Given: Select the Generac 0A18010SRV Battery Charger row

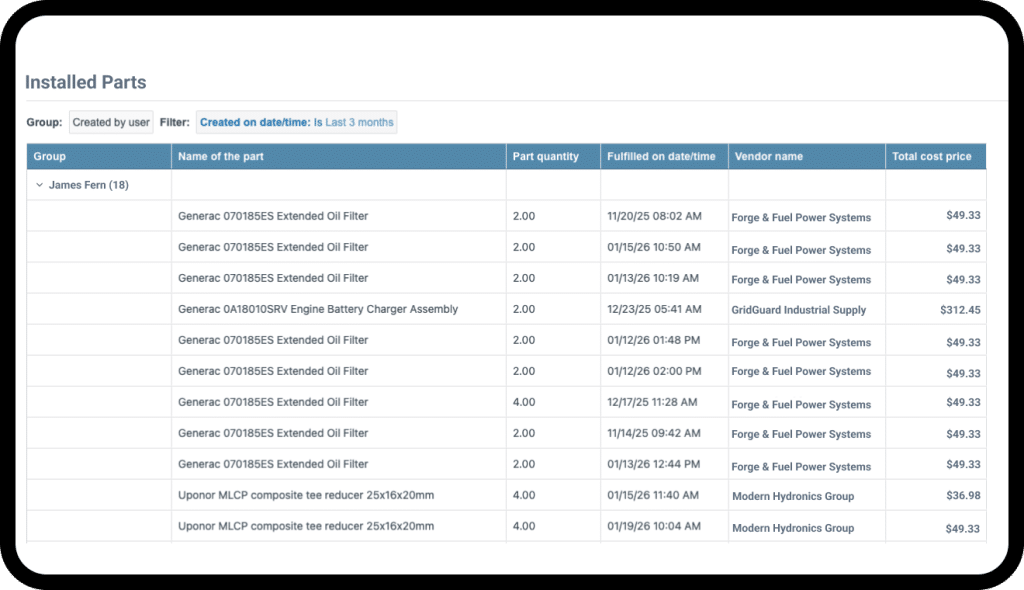Looking at the screenshot, I should click(316, 310).
